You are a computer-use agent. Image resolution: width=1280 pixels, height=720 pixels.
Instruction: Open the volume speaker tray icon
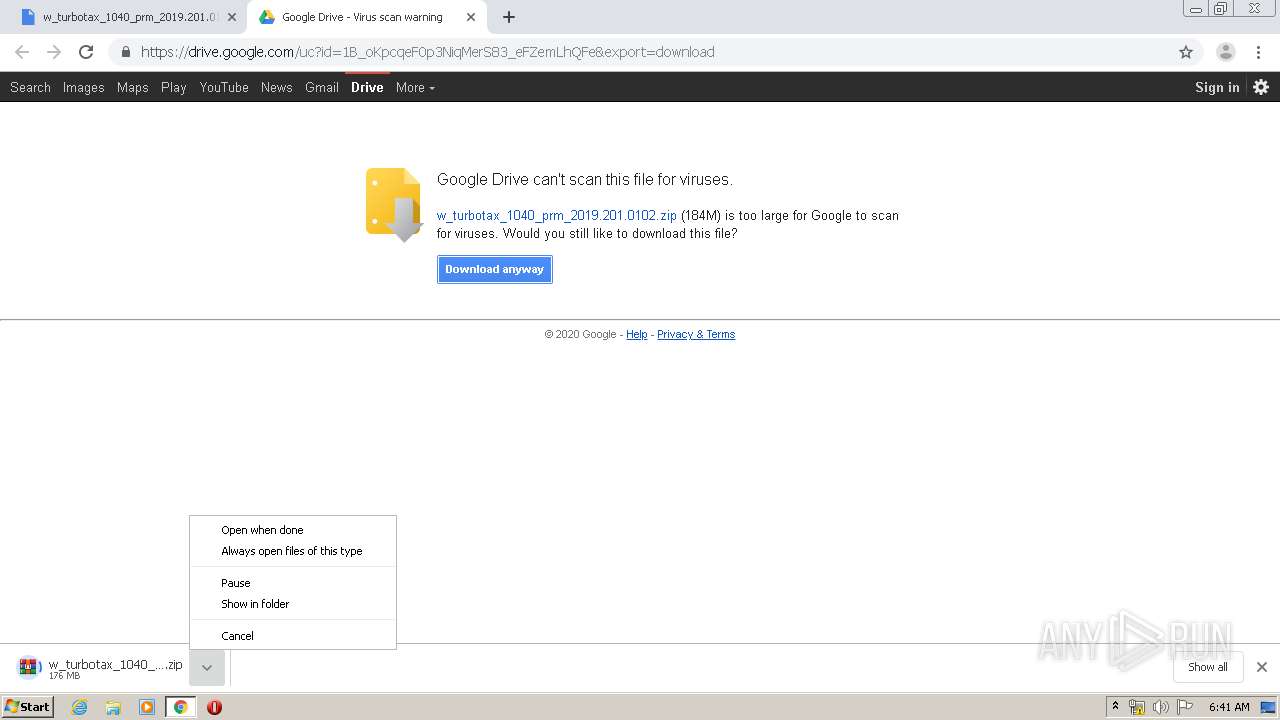1161,707
